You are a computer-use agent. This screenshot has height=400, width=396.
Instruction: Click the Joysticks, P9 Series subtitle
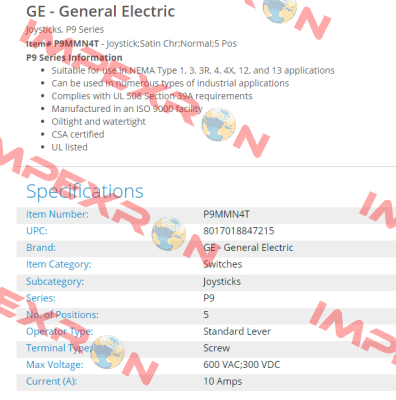click(x=65, y=30)
